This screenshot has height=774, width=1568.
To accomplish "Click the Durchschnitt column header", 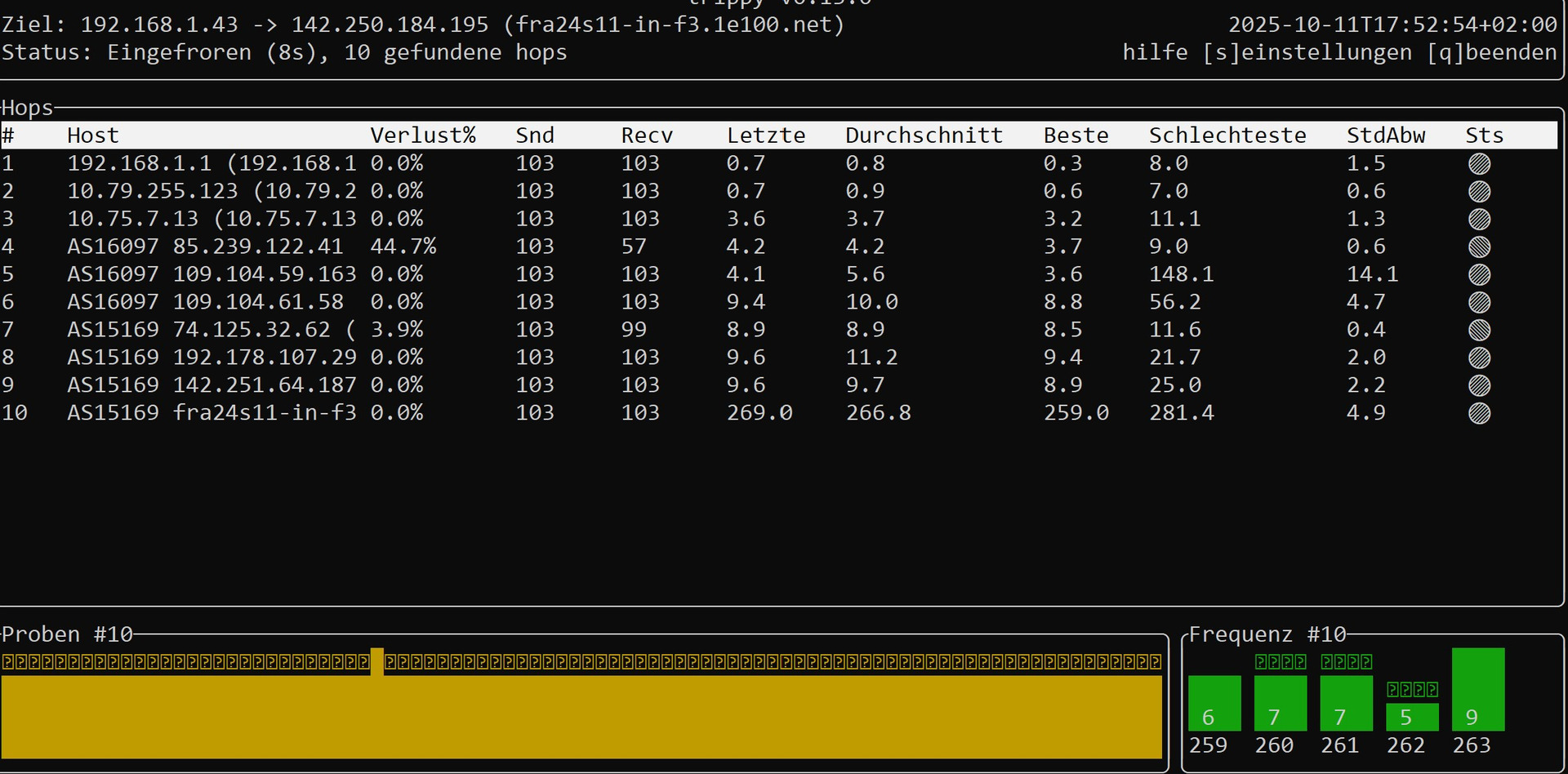I will (924, 136).
